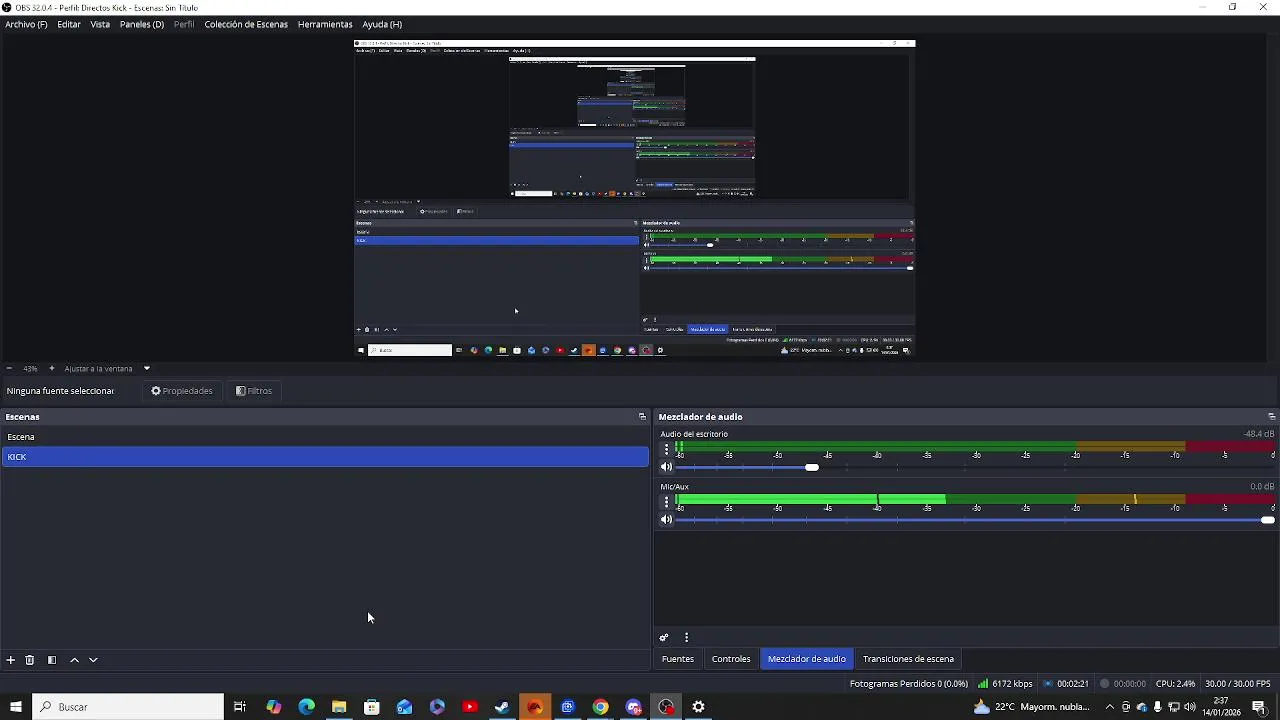The width and height of the screenshot is (1280, 720).
Task: Open the system volume tray icon
Action: coord(1190,707)
